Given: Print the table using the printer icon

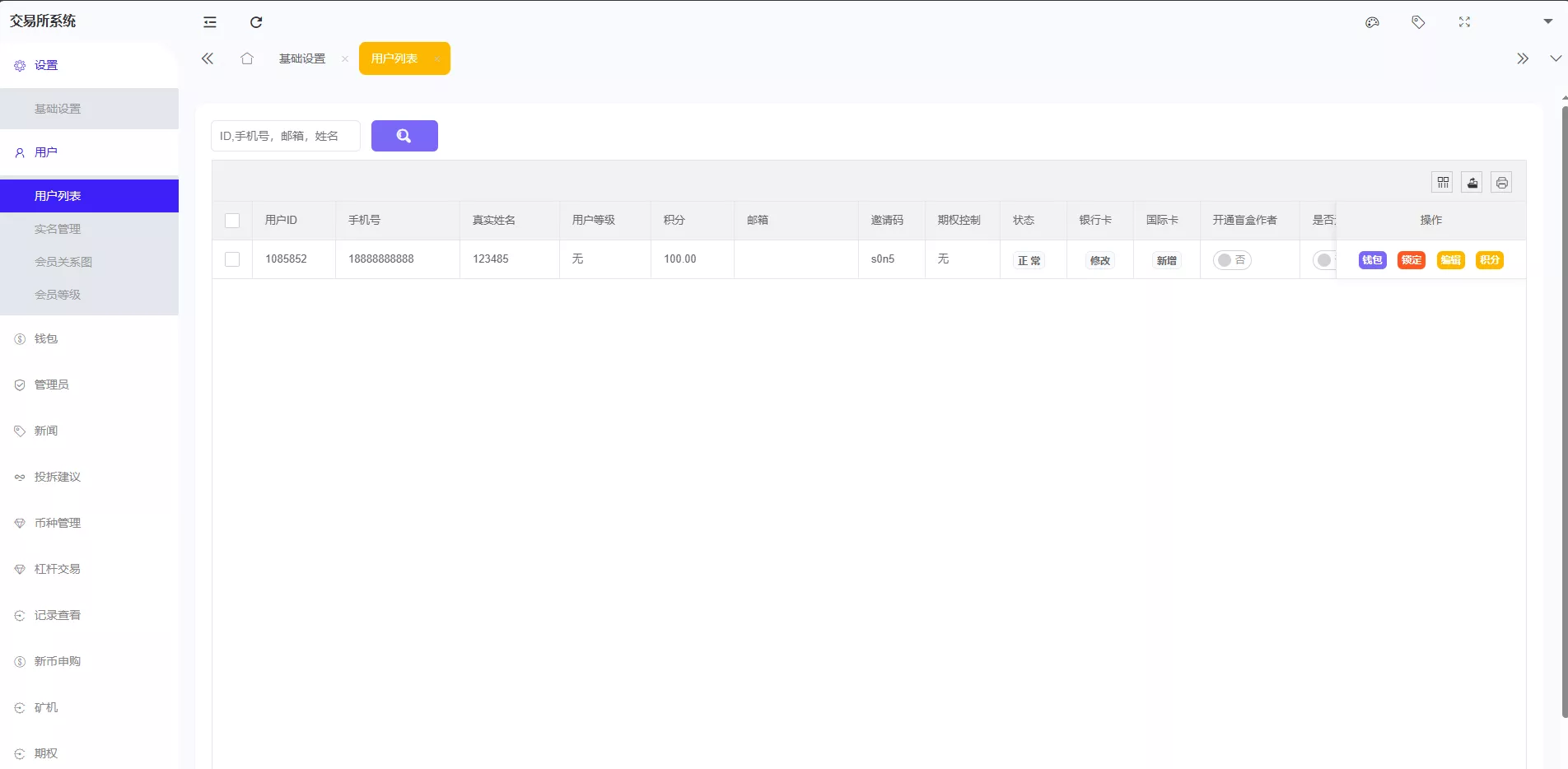Looking at the screenshot, I should (1502, 183).
